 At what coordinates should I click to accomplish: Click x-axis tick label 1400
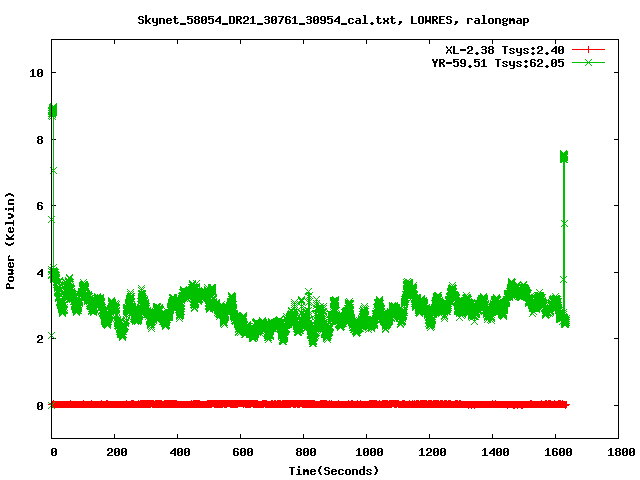click(495, 452)
